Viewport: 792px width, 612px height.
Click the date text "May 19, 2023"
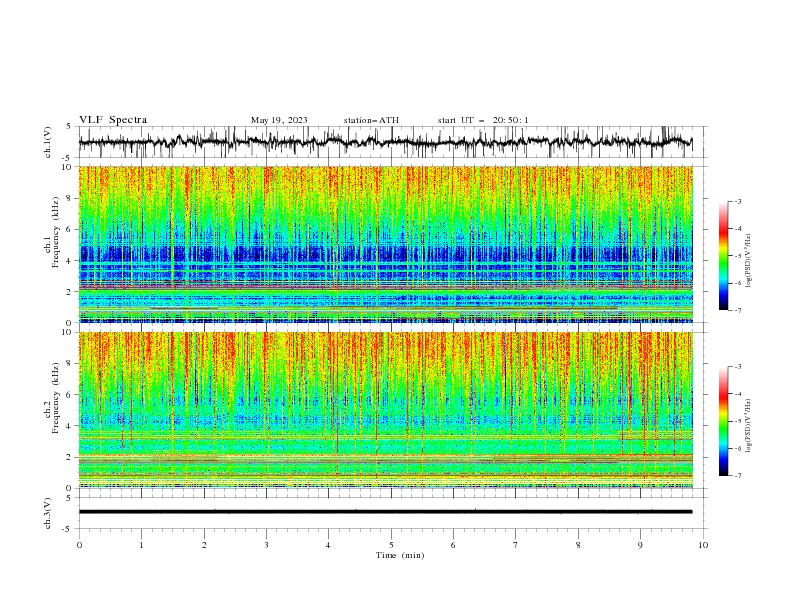click(279, 120)
